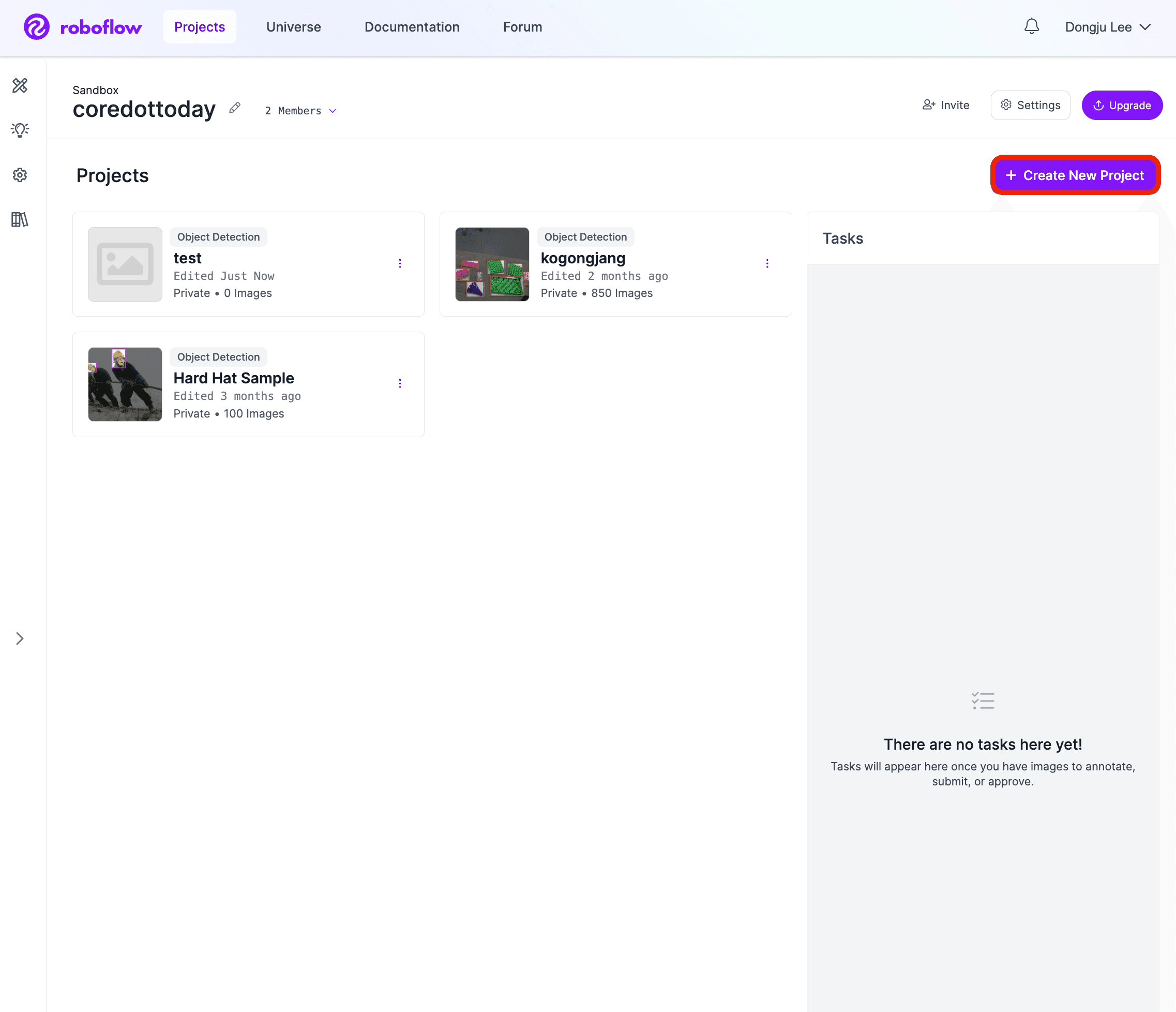Click the Invite link
Image resolution: width=1176 pixels, height=1012 pixels.
[x=946, y=104]
